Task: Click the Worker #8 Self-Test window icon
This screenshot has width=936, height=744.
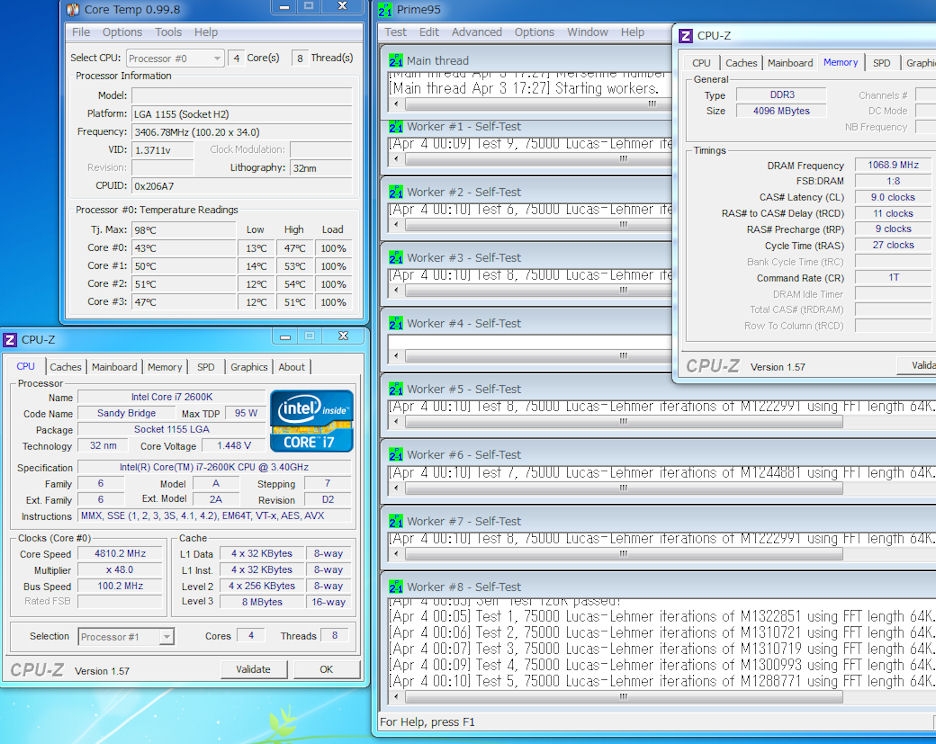Action: (396, 587)
